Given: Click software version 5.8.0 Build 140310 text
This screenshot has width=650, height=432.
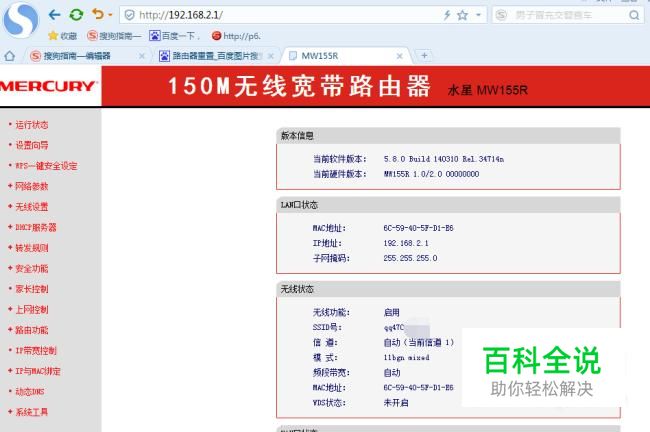Looking at the screenshot, I should pos(444,159).
